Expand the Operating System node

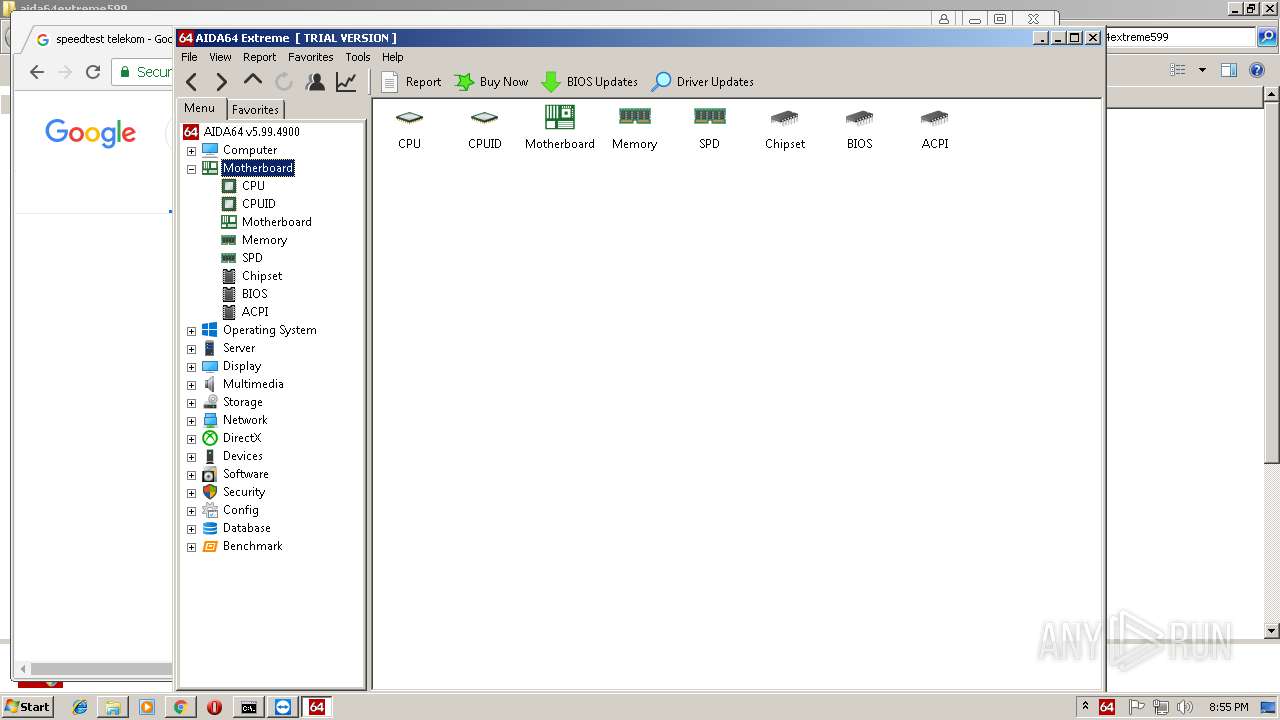(191, 330)
